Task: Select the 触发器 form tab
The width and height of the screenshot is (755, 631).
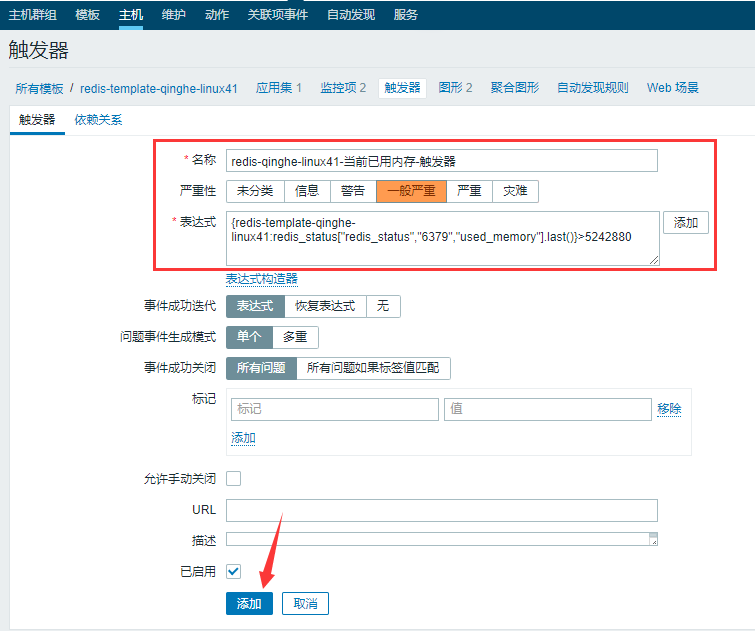Action: point(37,119)
